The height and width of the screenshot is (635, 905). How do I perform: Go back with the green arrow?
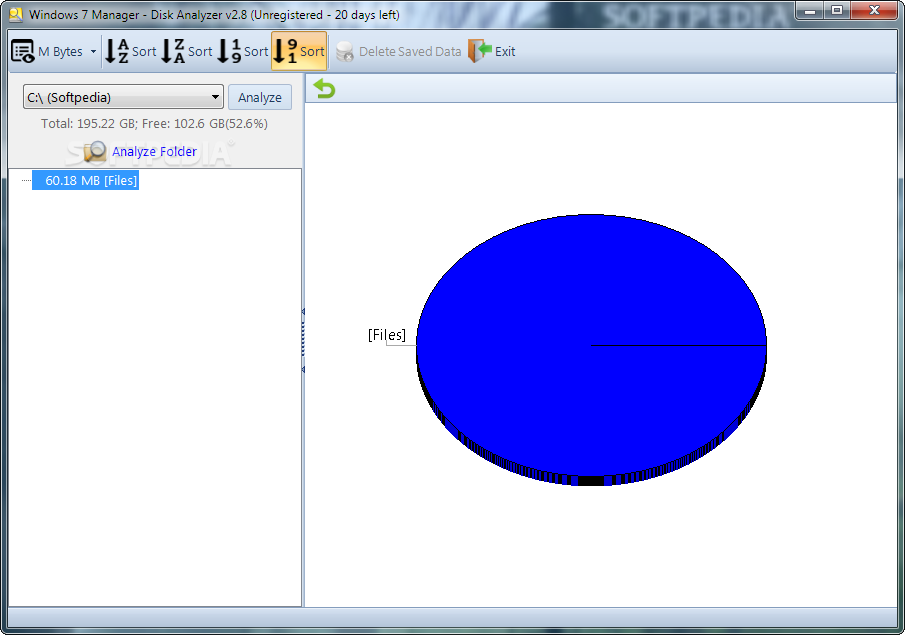(324, 89)
